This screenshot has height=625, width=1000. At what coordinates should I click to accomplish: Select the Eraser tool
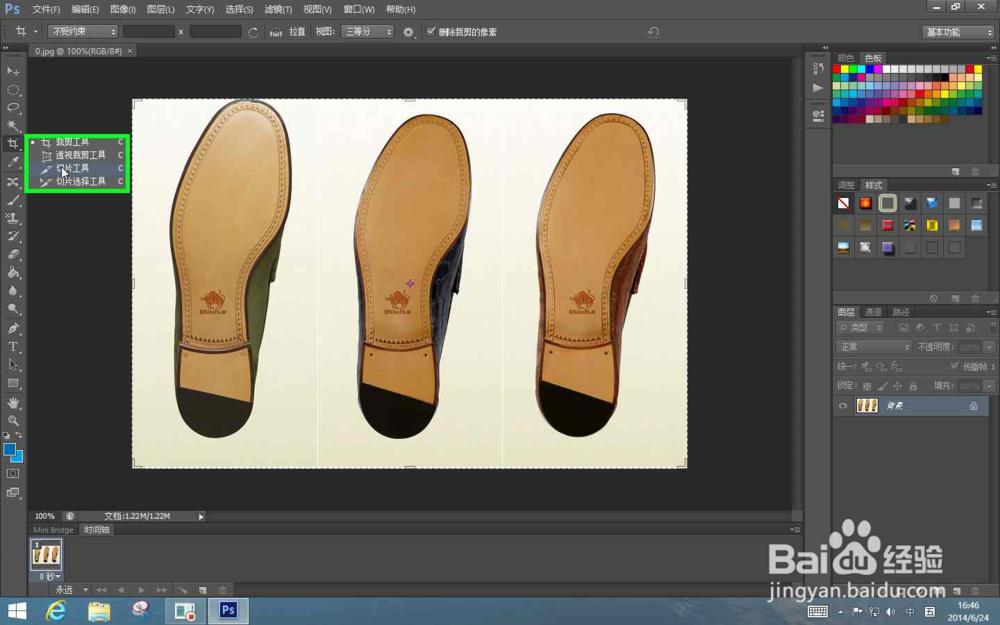point(13,254)
